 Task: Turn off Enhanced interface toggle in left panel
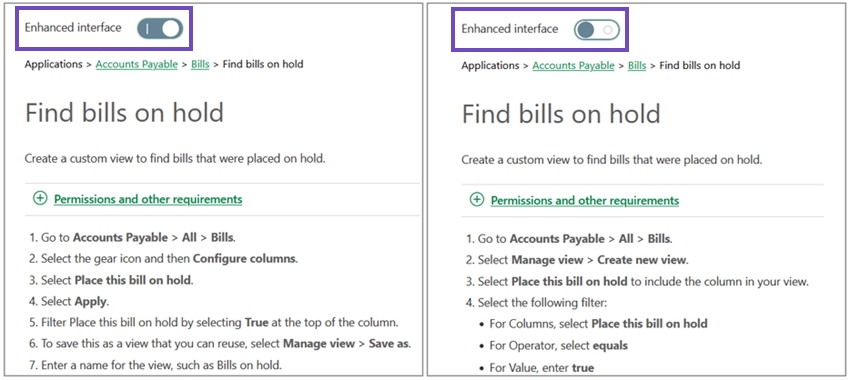[x=160, y=29]
